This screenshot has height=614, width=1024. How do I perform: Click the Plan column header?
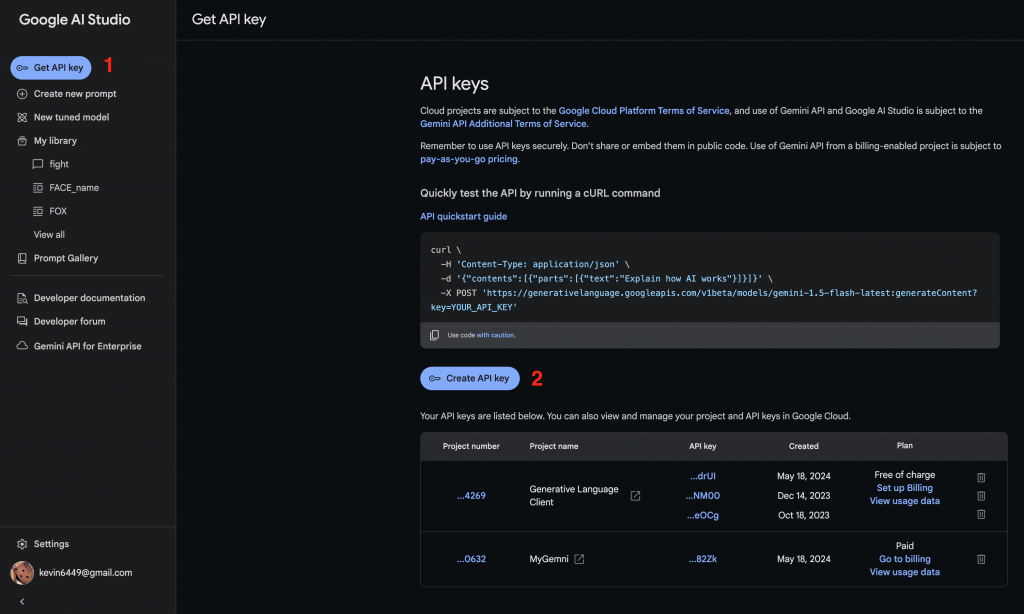[x=904, y=445]
